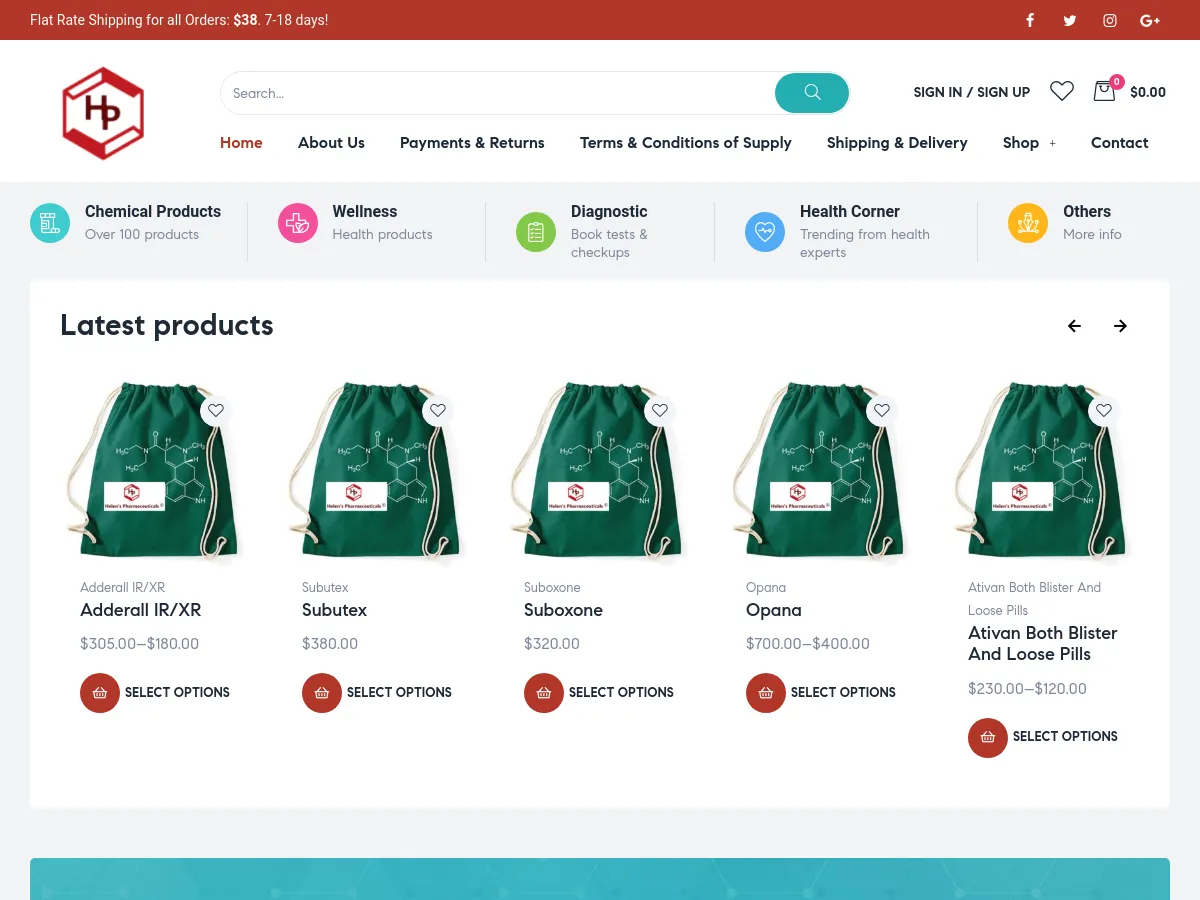Click the Twitter icon in header

point(1070,20)
